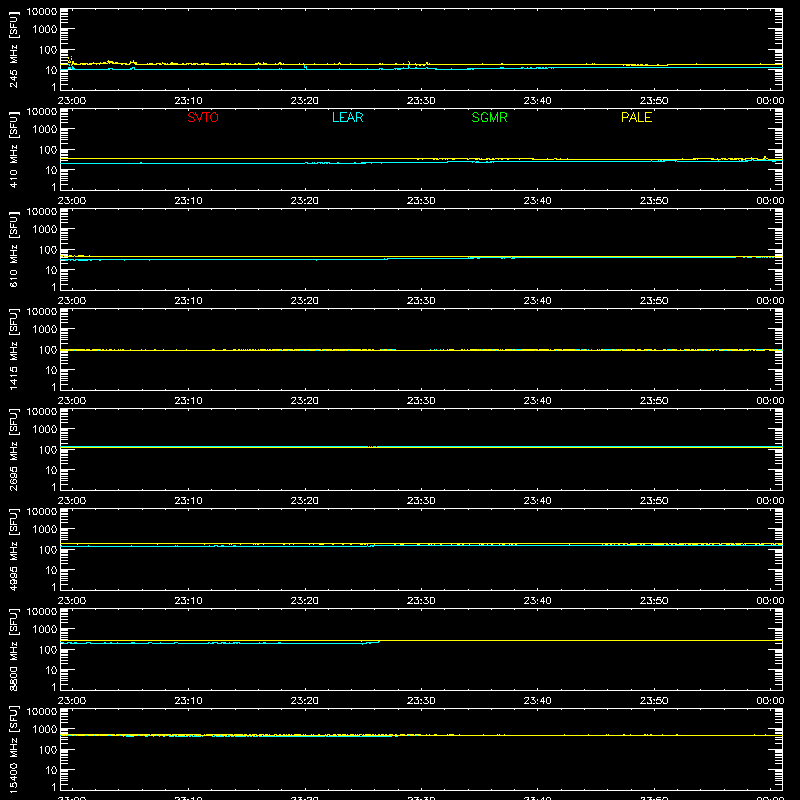
Task: Click the 10000 y-axis value on the 245 MHz plot
Action: 42,12
